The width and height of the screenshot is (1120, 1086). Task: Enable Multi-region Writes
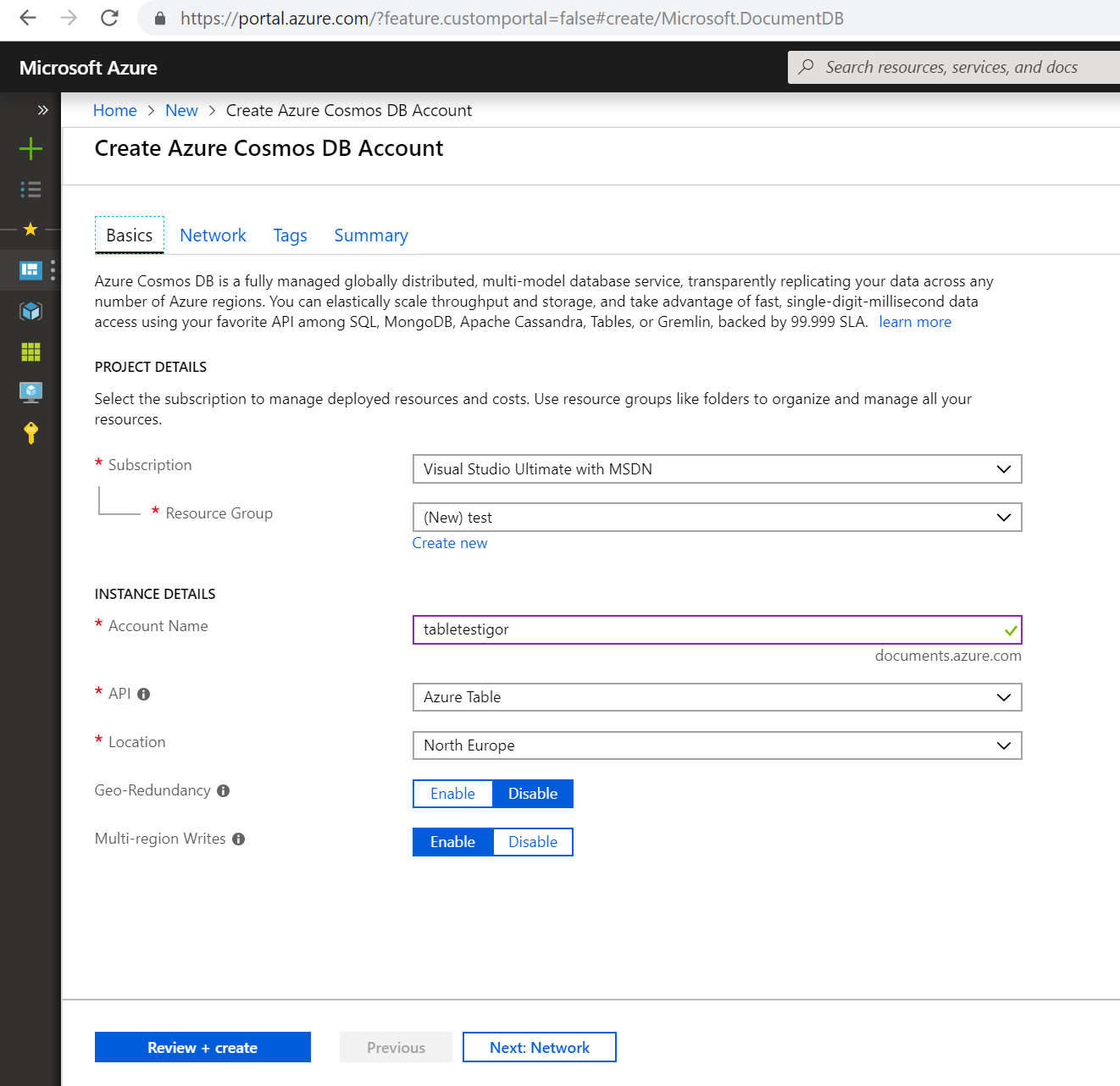pyautogui.click(x=452, y=841)
